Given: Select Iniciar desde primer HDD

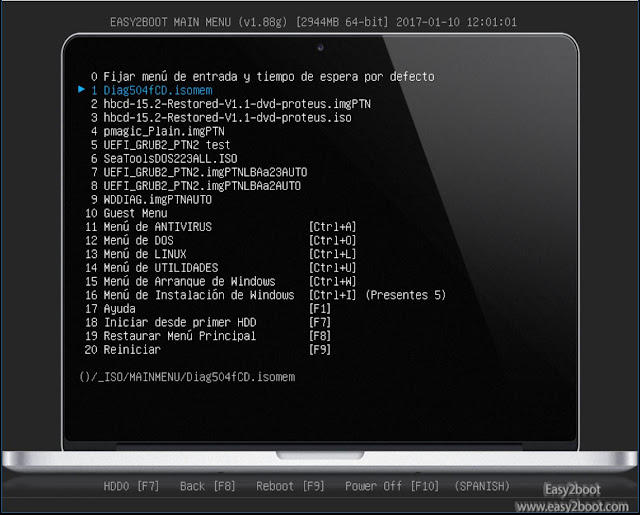Looking at the screenshot, I should [x=171, y=322].
